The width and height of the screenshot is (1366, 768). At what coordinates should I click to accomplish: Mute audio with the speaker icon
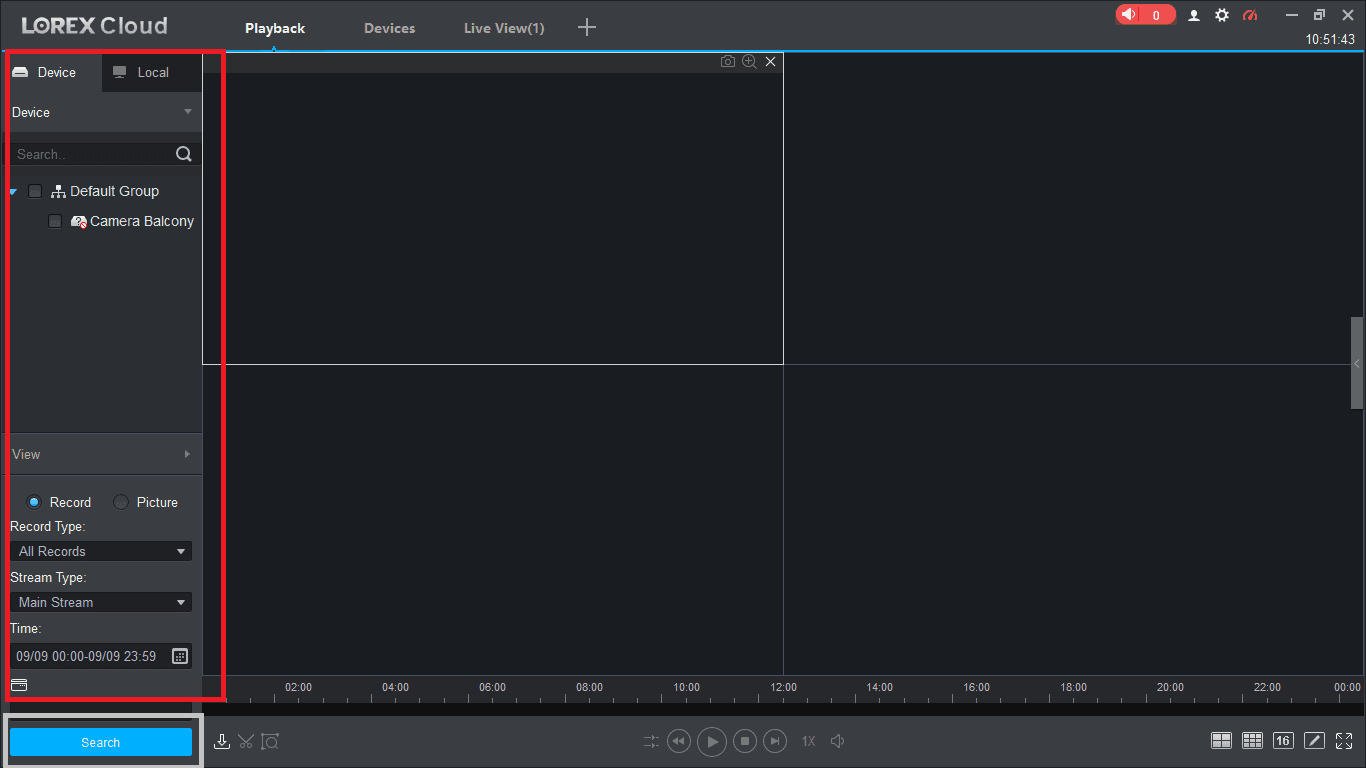[x=837, y=741]
